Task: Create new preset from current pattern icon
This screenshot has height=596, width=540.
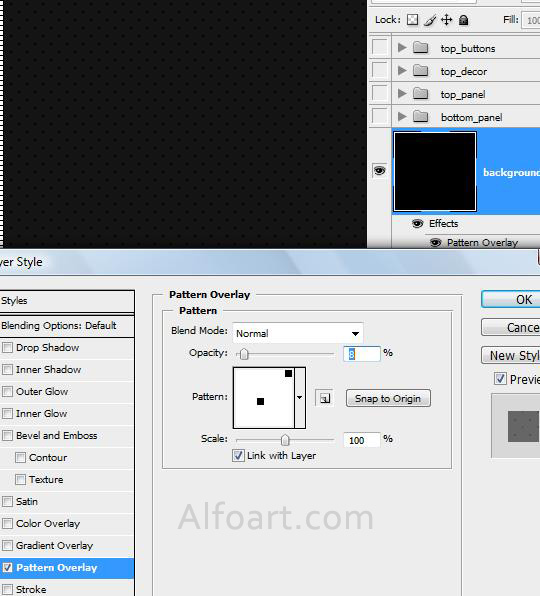Action: [x=325, y=398]
